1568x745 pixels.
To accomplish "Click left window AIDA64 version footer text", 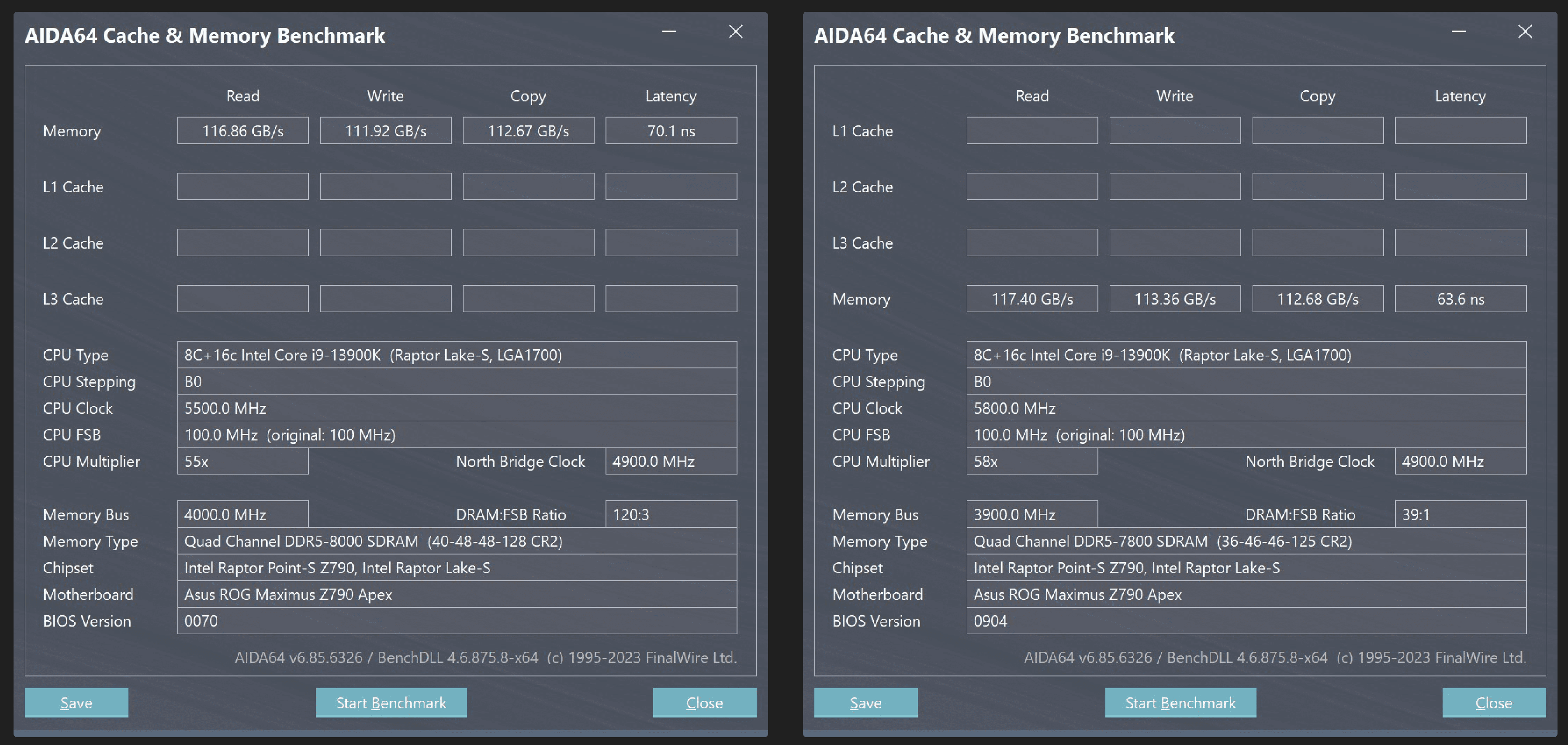I will tap(486, 657).
